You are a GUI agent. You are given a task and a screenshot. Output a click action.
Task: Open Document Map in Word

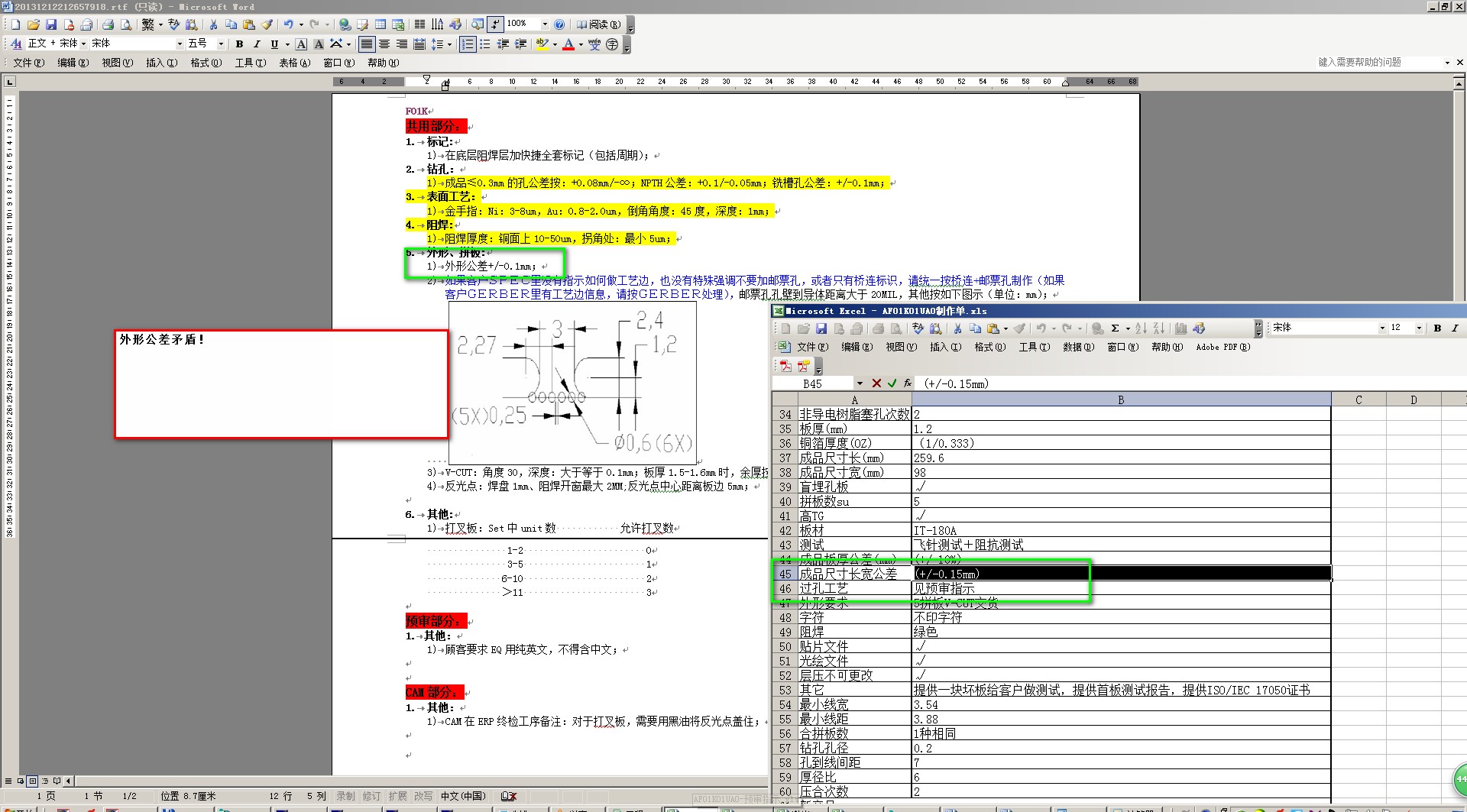tap(478, 24)
